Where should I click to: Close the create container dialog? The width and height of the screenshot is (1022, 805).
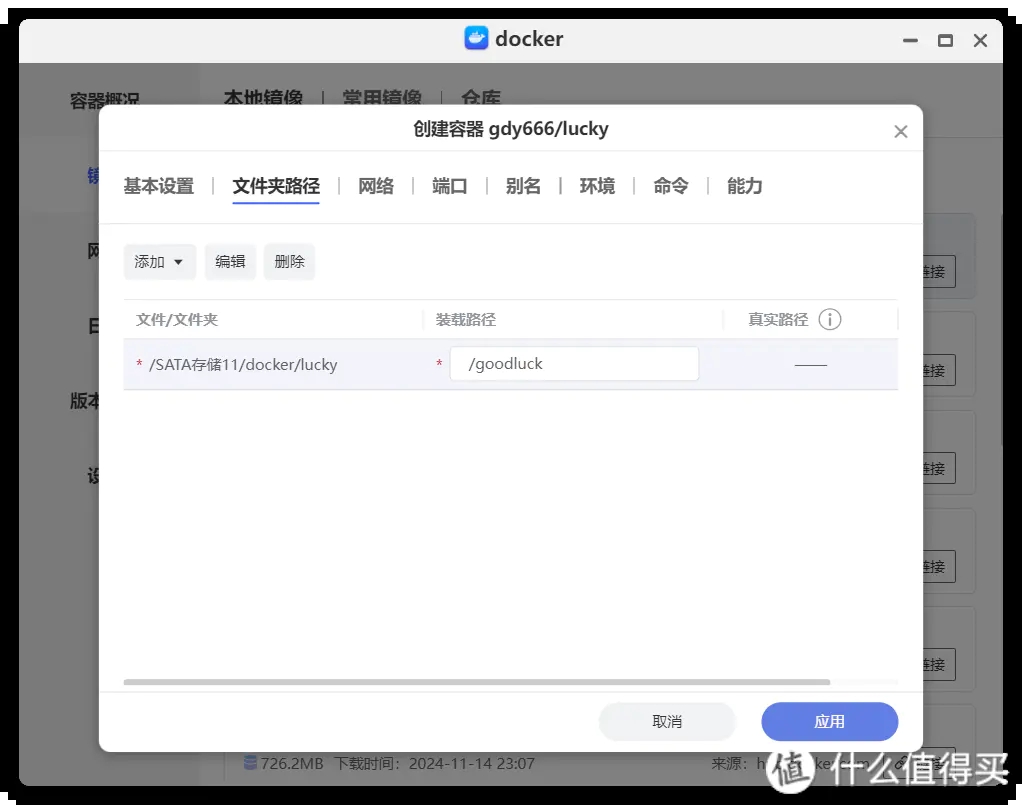(x=901, y=132)
